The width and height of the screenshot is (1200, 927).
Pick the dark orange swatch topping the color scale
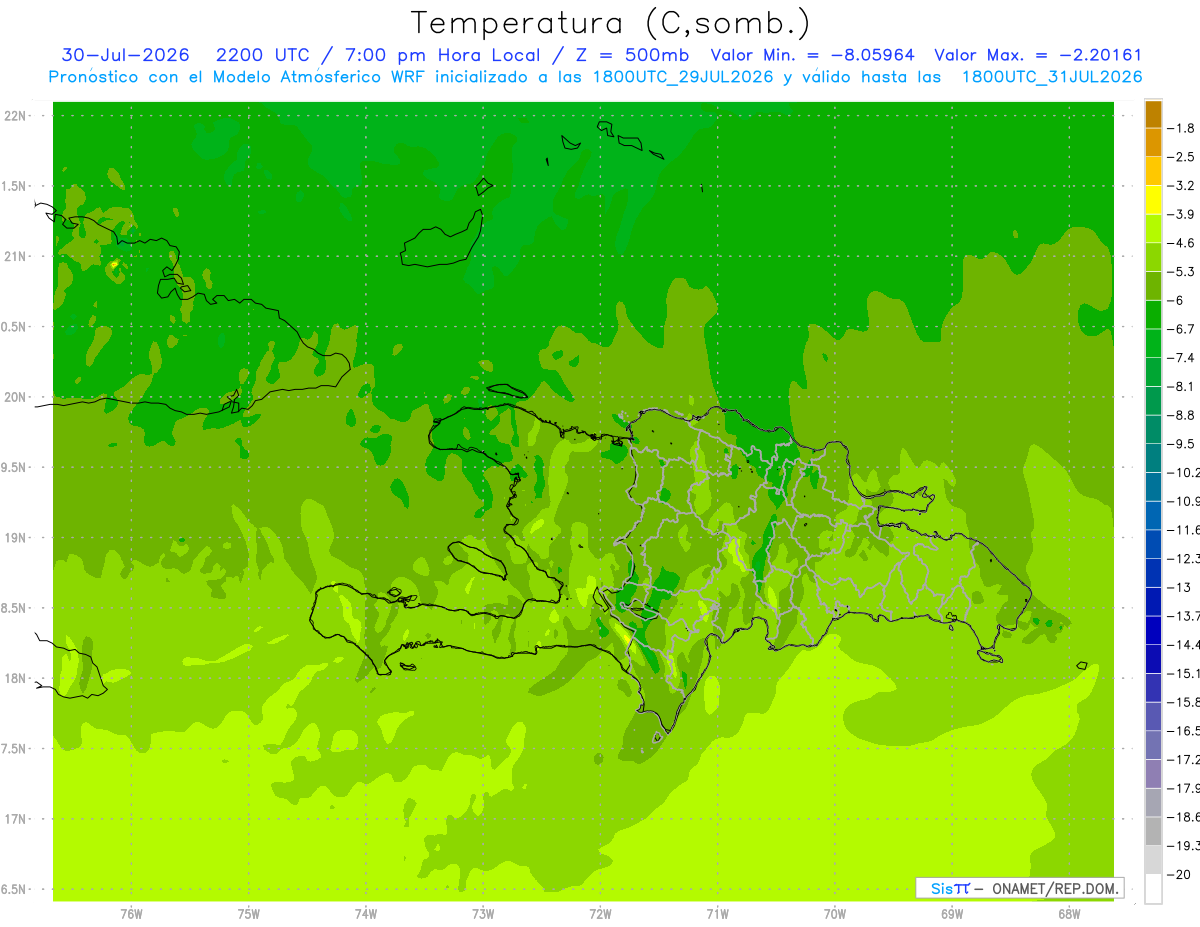tap(1153, 114)
